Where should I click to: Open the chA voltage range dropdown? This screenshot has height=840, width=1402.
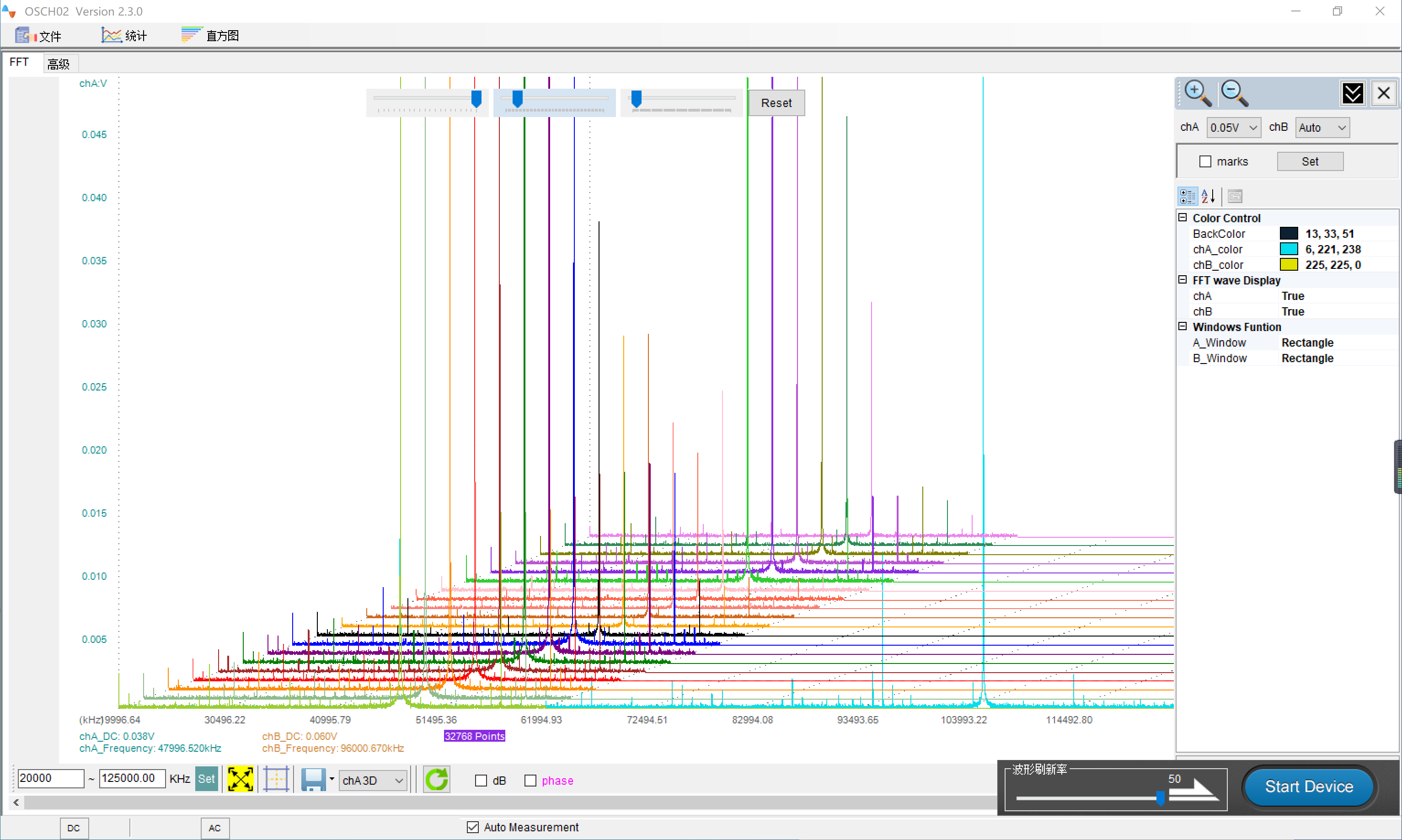pos(1233,128)
